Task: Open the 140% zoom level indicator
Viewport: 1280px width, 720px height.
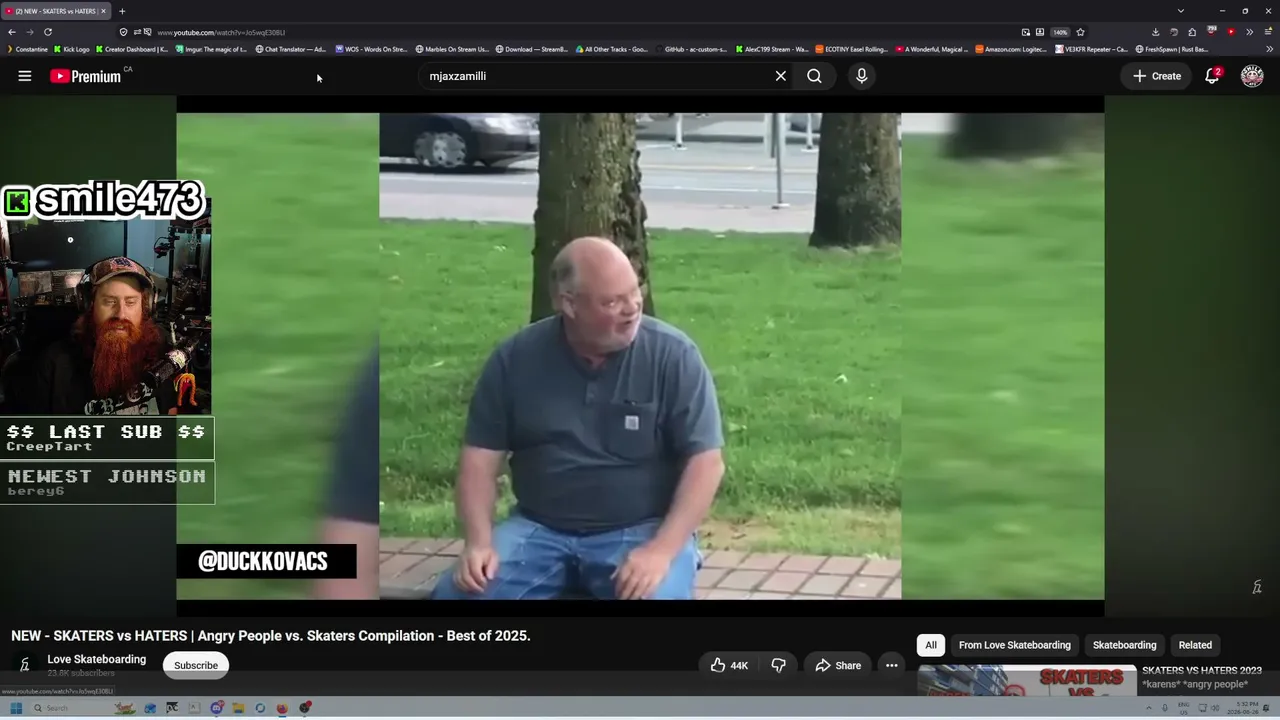Action: 1060,32
